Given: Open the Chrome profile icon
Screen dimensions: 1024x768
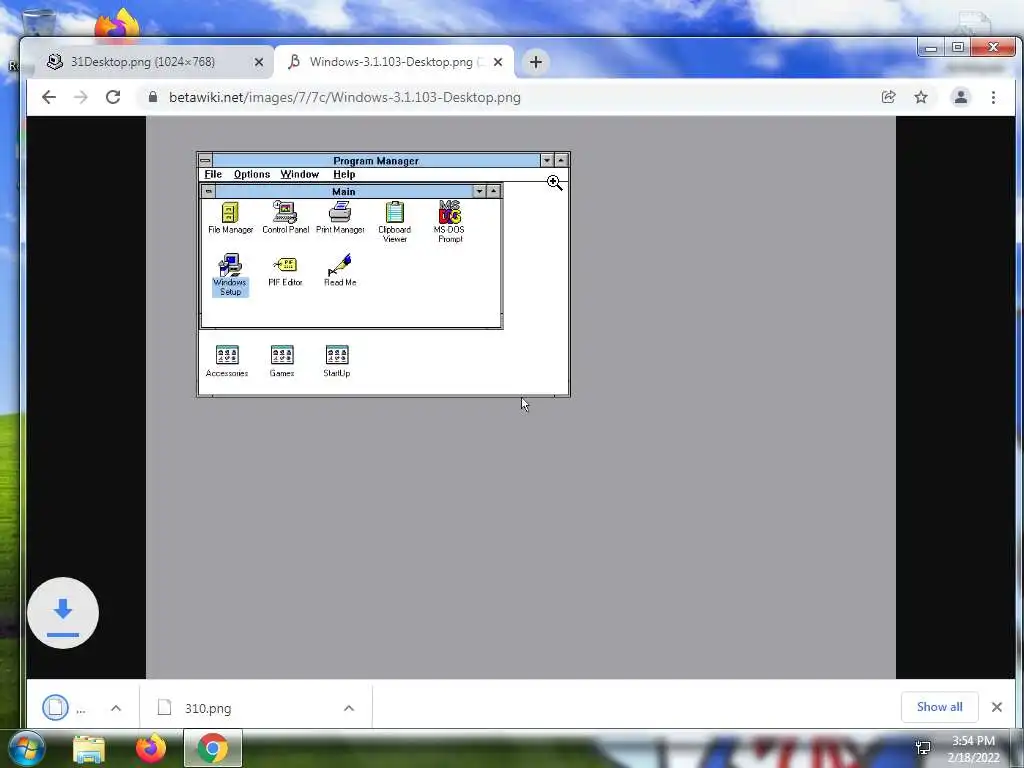Looking at the screenshot, I should click(961, 97).
